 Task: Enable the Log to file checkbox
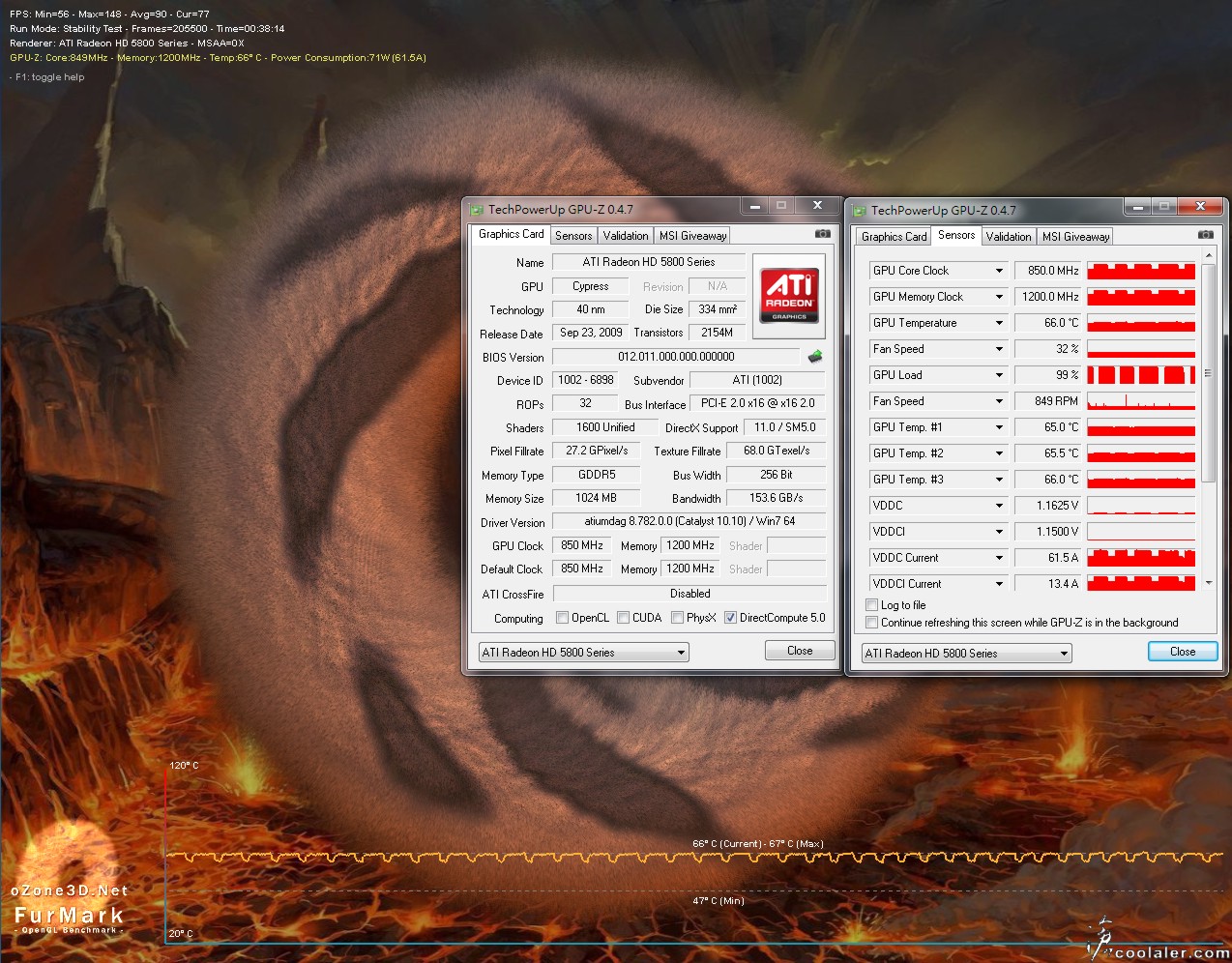point(871,605)
